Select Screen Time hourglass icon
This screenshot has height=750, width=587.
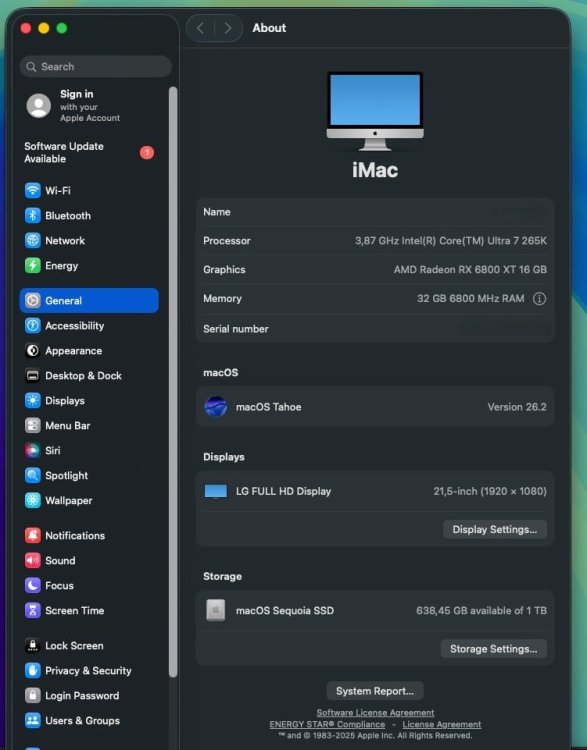pyautogui.click(x=33, y=610)
